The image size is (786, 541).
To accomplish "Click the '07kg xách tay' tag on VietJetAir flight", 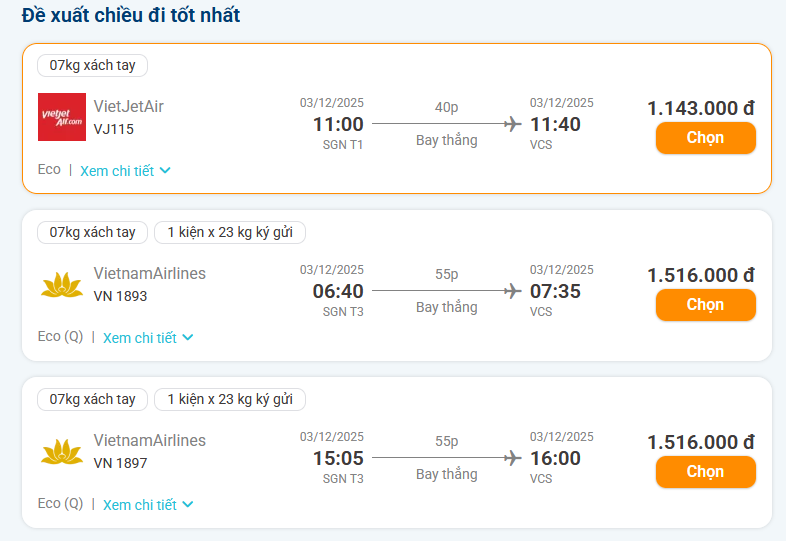I will [93, 66].
